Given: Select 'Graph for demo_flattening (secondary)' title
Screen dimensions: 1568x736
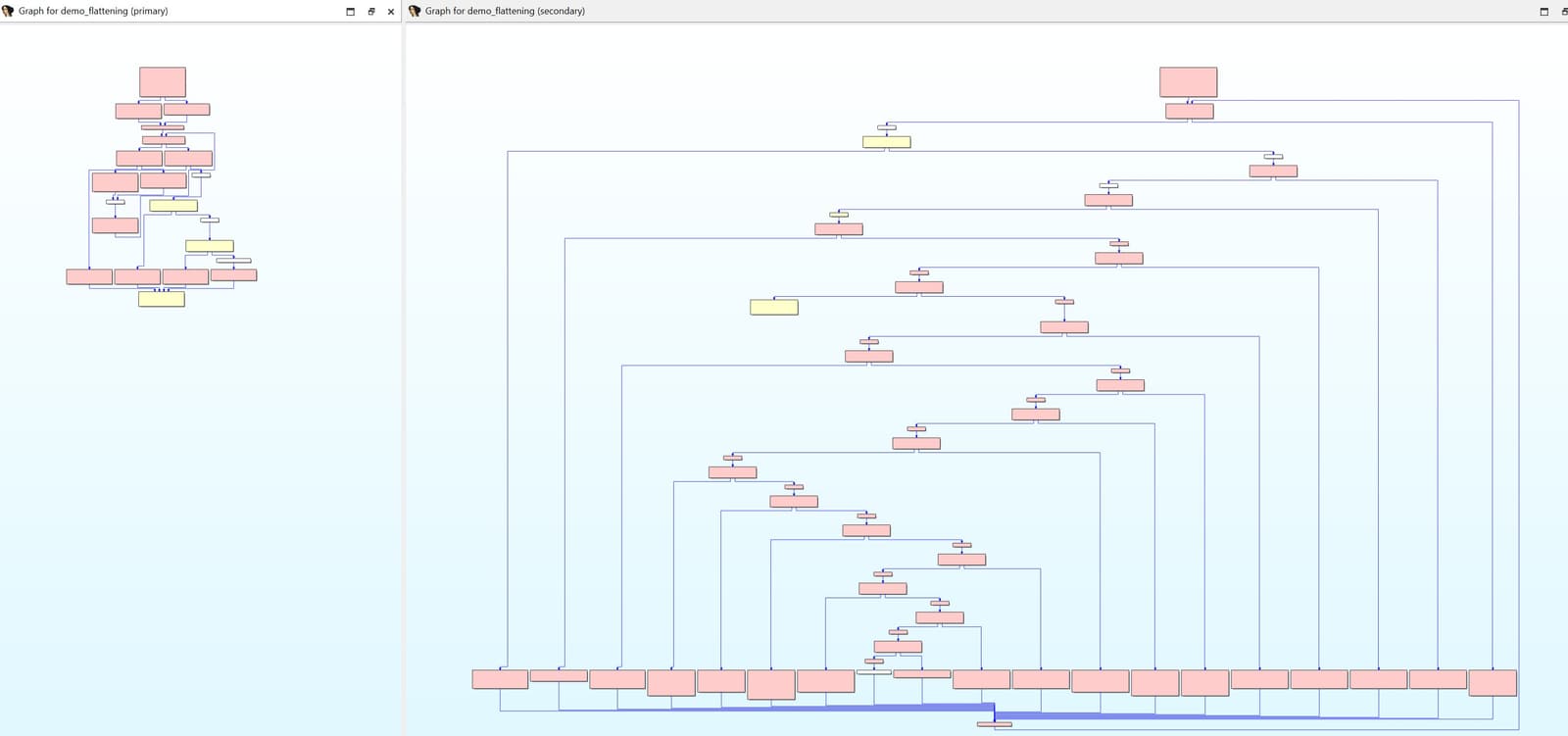Looking at the screenshot, I should 505,11.
